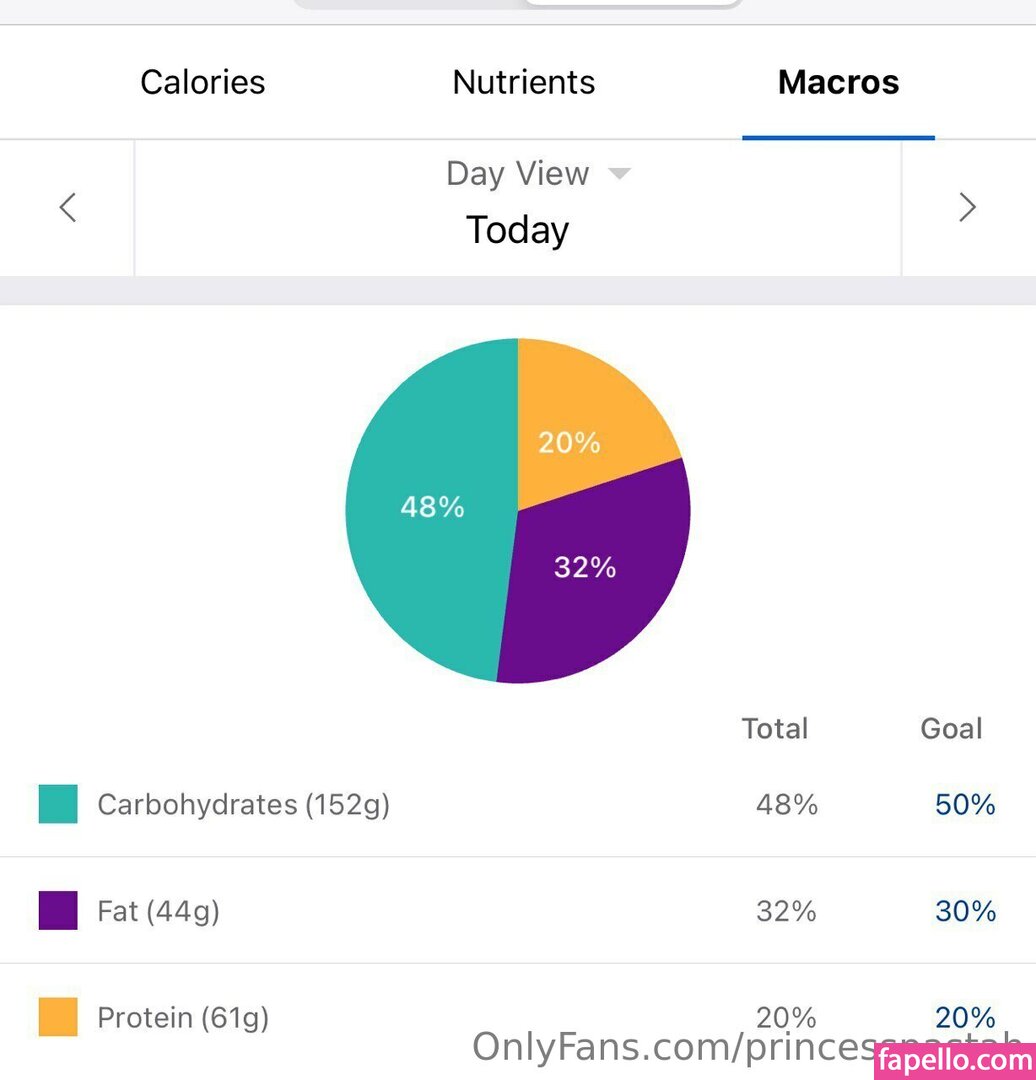
Task: Edit the 50% Carbohydrates goal
Action: tap(965, 804)
